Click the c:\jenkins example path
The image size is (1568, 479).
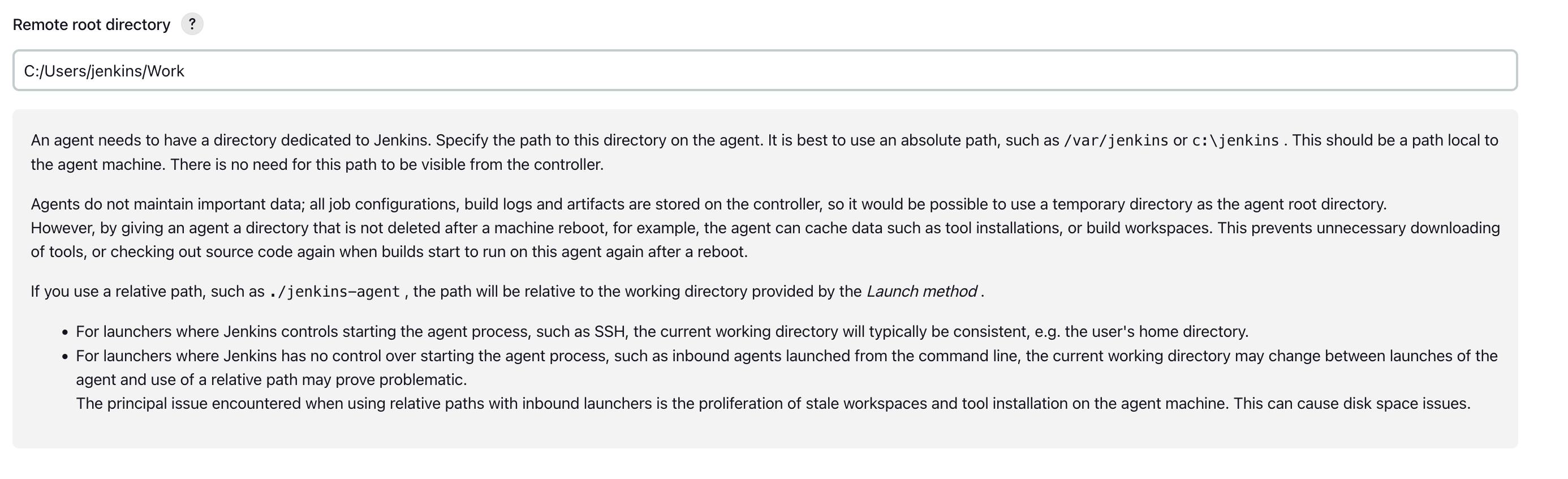pyautogui.click(x=1235, y=141)
